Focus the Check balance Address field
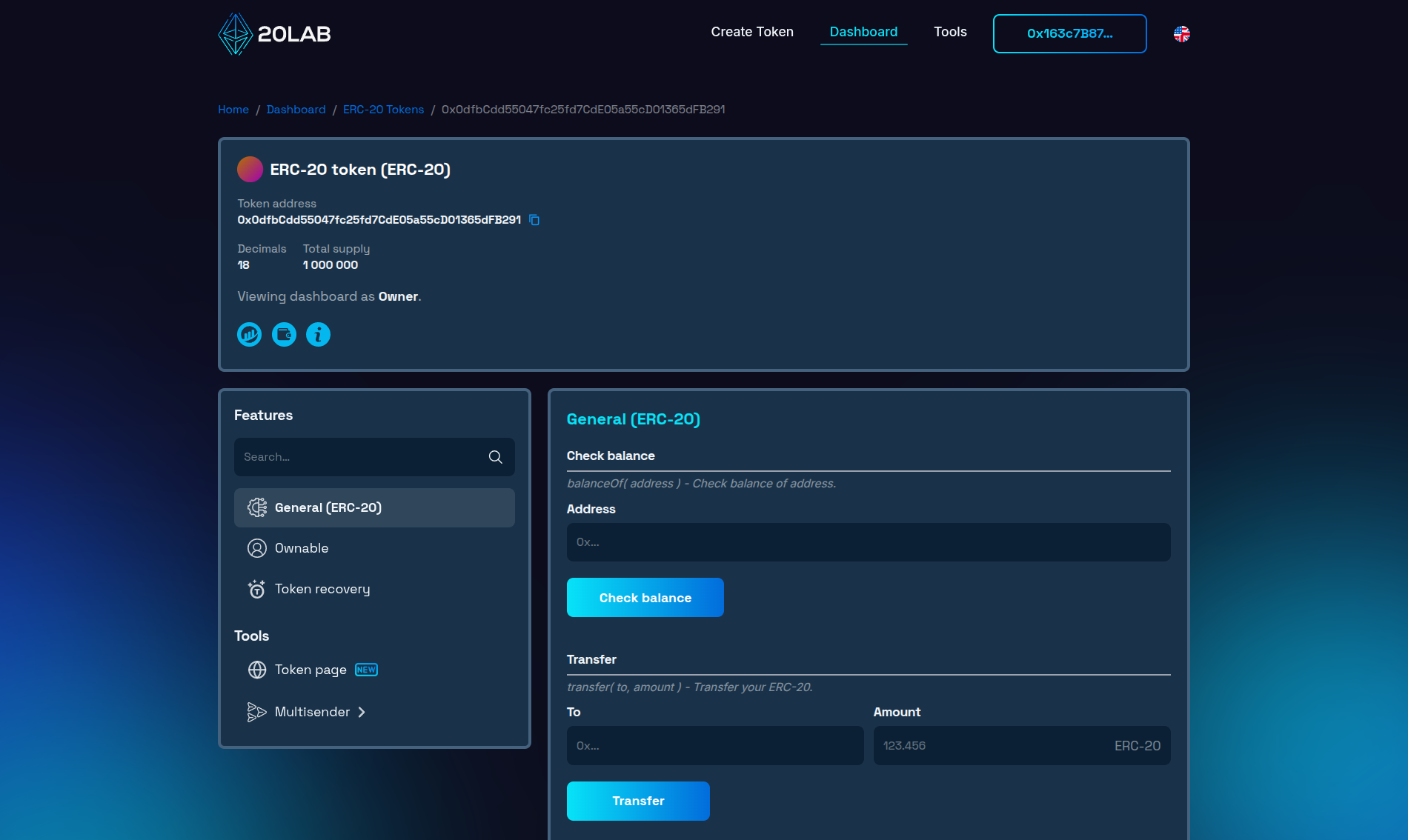1408x840 pixels. (x=869, y=542)
